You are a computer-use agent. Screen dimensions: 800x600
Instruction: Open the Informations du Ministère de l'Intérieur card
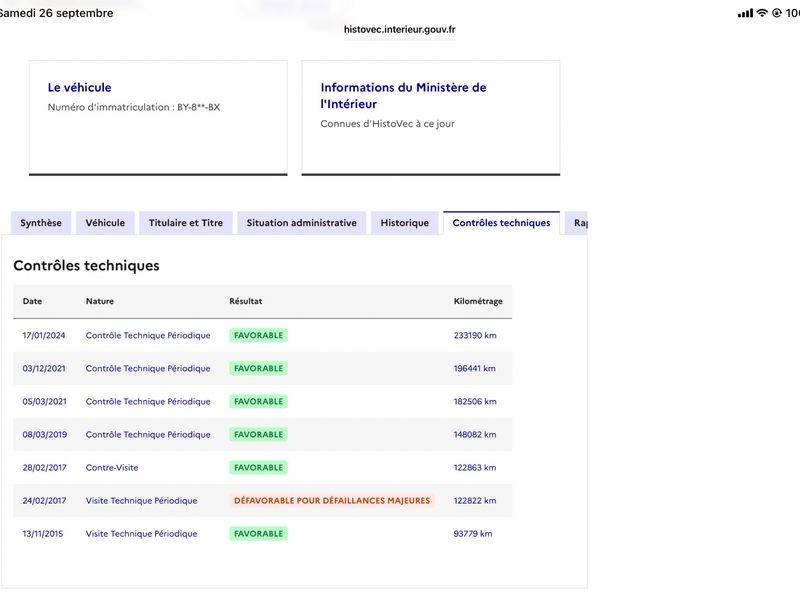tap(431, 118)
